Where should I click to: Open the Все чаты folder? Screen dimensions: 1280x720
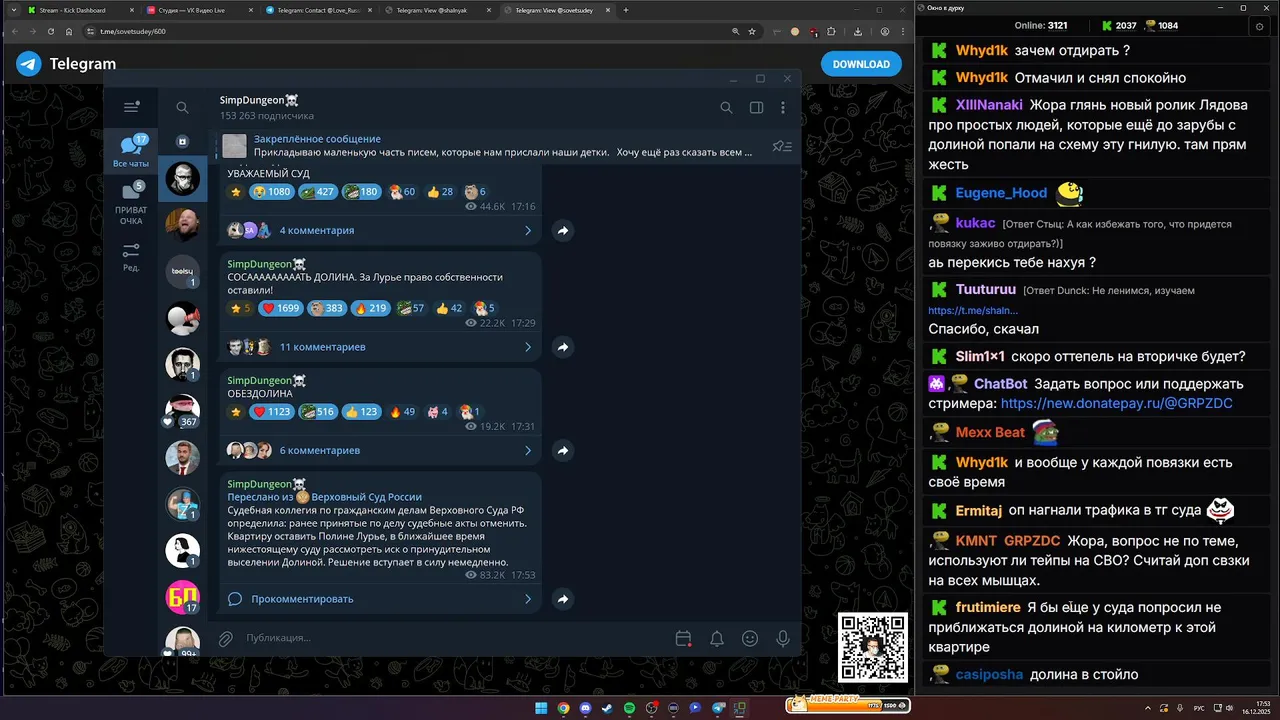coord(131,151)
